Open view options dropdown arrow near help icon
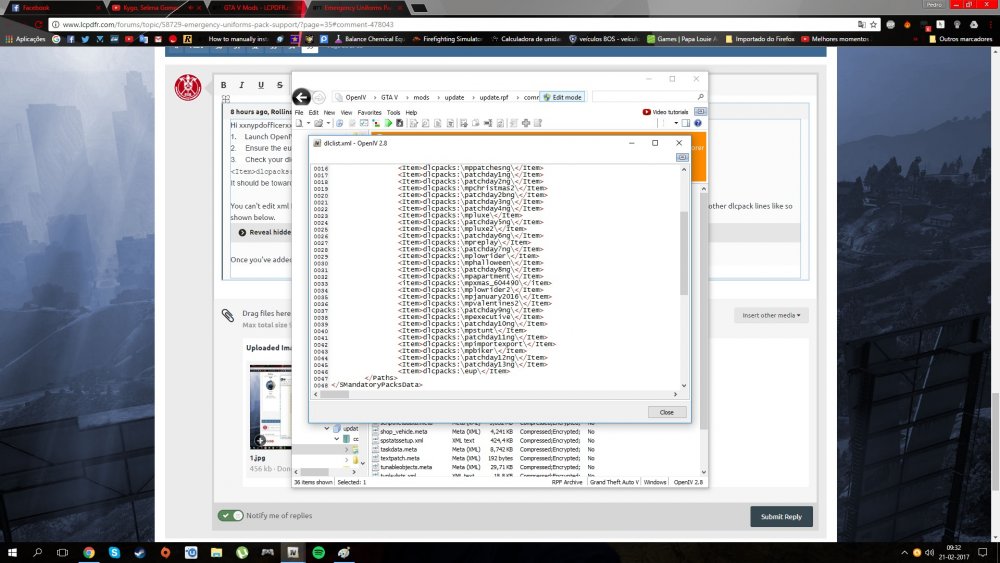Viewport: 1000px width, 563px height. [x=675, y=123]
